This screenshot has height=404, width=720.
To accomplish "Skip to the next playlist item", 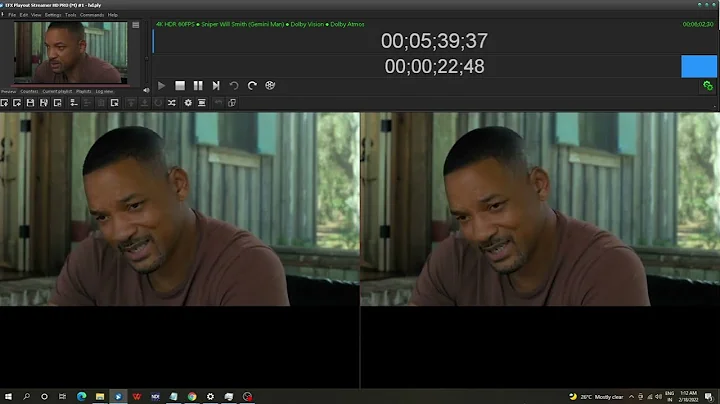I will click(x=216, y=85).
